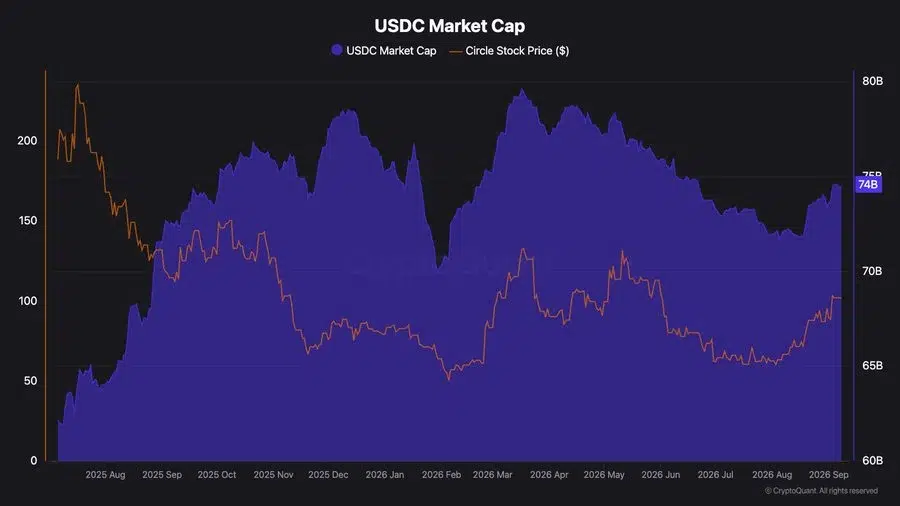Click the 2025 Nov x-axis label
Image resolution: width=900 pixels, height=506 pixels.
pyautogui.click(x=273, y=474)
